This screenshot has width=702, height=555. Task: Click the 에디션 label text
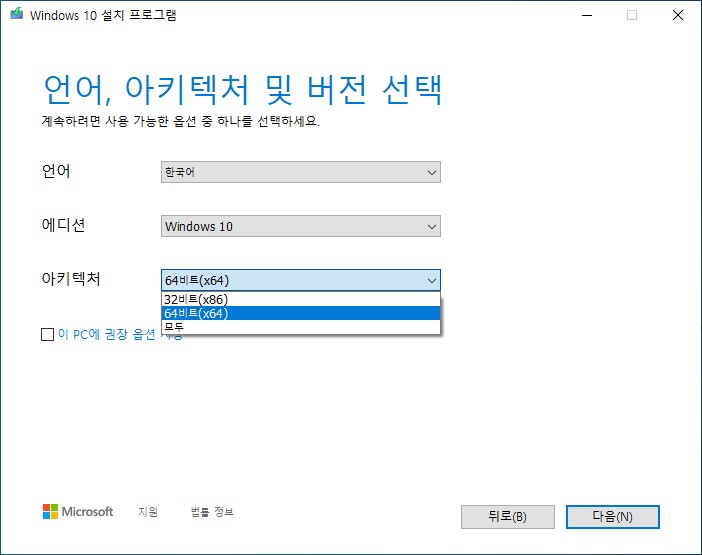tap(63, 225)
